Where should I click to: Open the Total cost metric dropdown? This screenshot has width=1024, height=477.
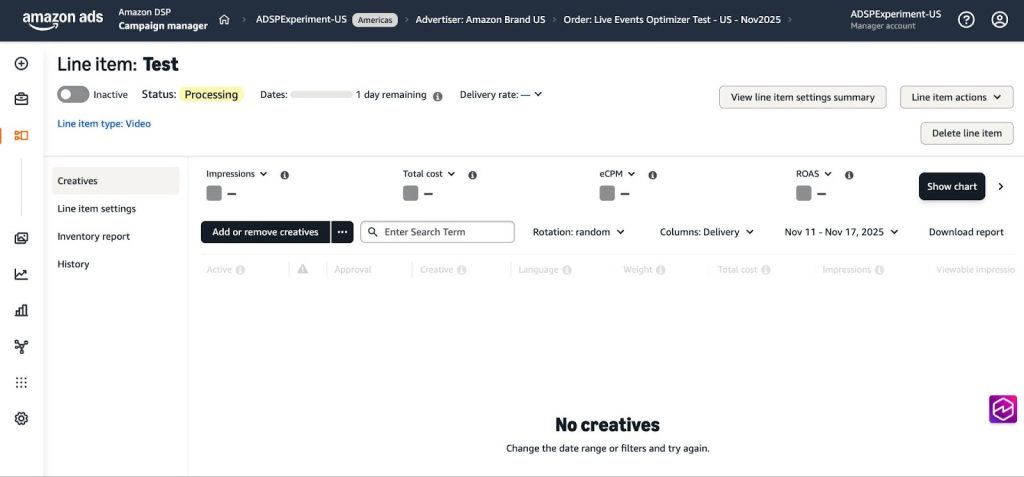pyautogui.click(x=429, y=174)
